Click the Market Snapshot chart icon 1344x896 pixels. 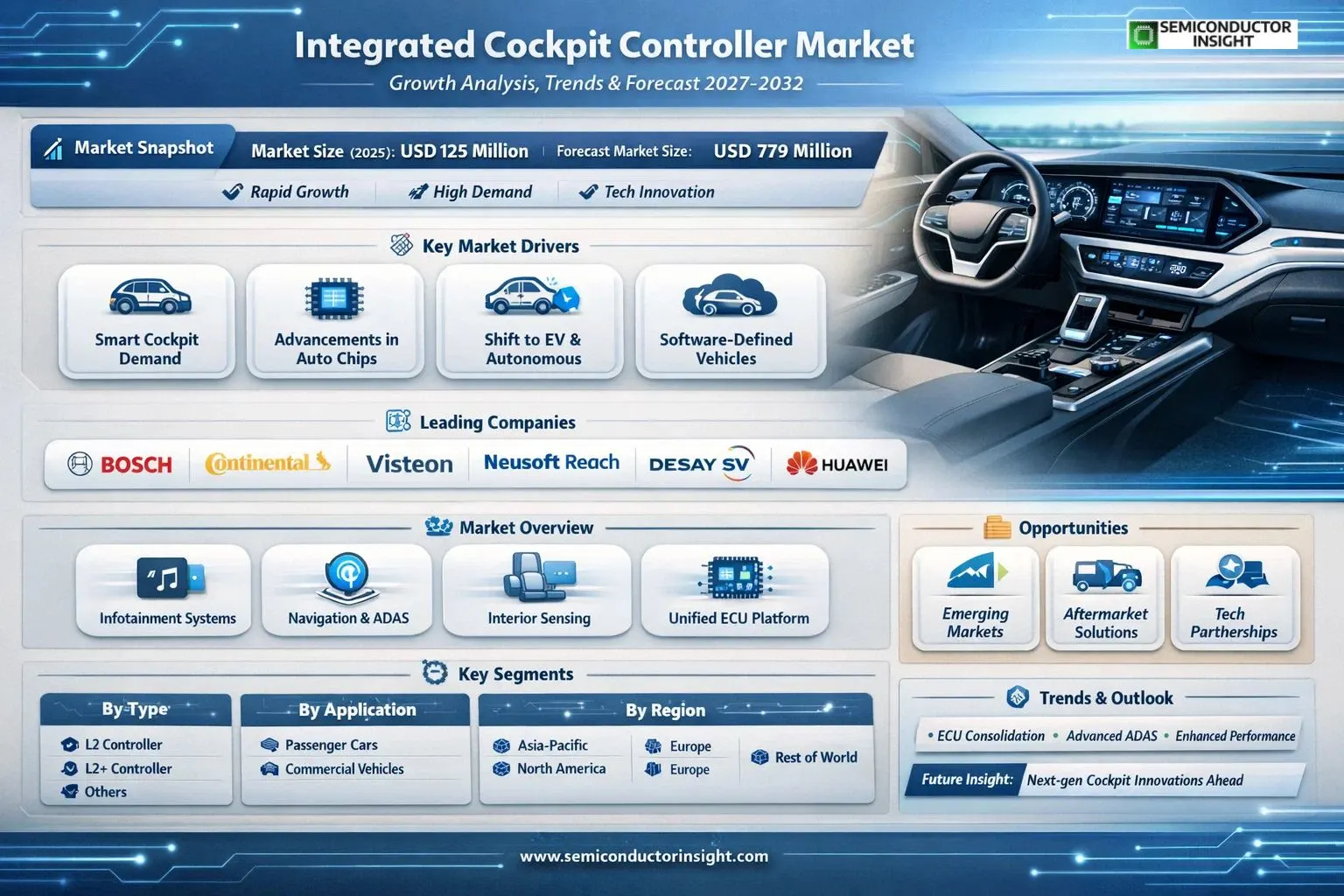(53, 149)
